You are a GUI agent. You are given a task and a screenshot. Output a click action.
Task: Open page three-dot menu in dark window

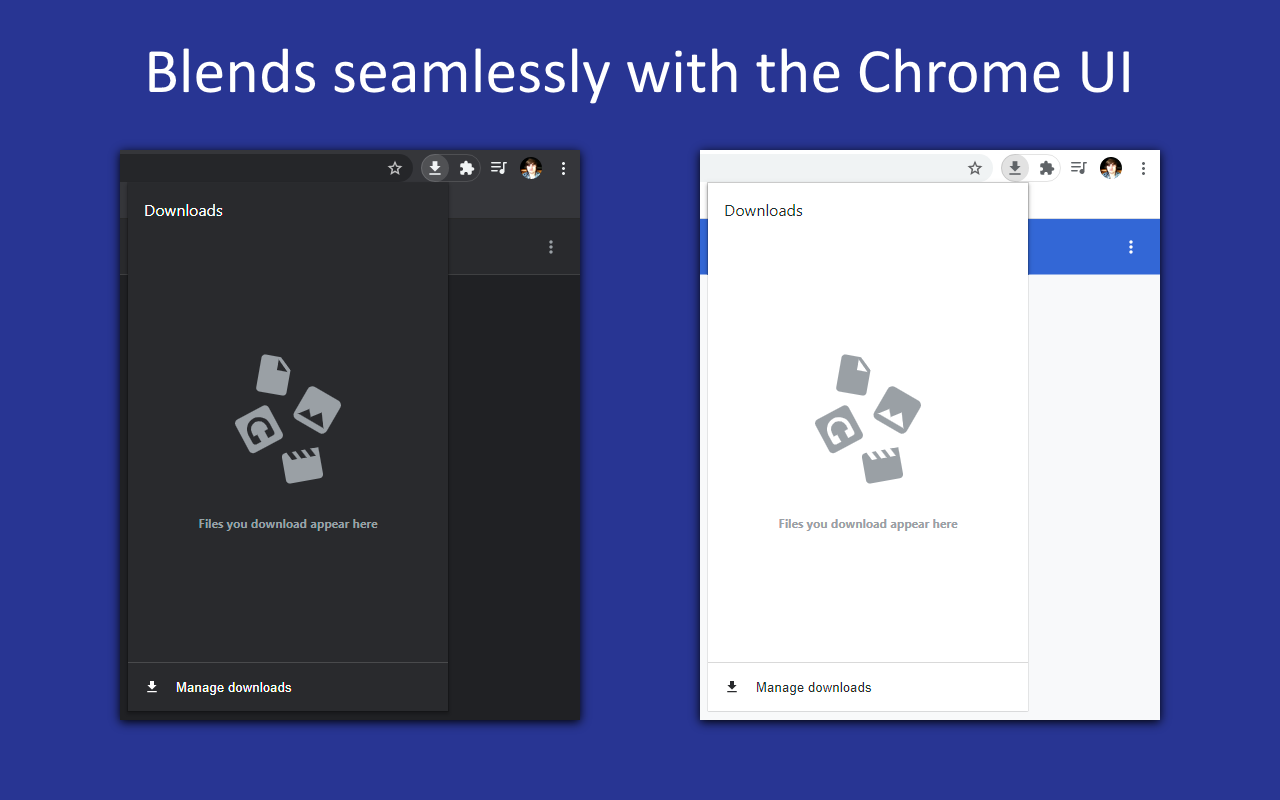551,247
